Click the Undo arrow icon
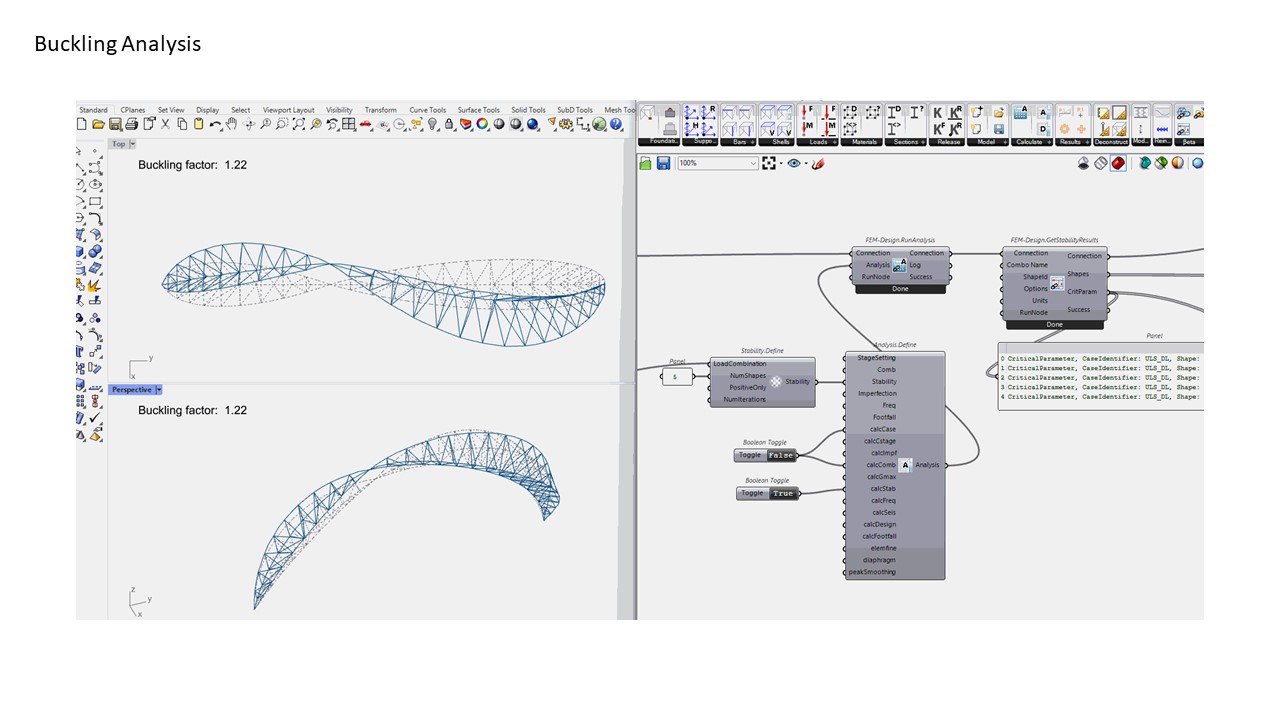Screen dimensions: 1280x720 (215, 124)
